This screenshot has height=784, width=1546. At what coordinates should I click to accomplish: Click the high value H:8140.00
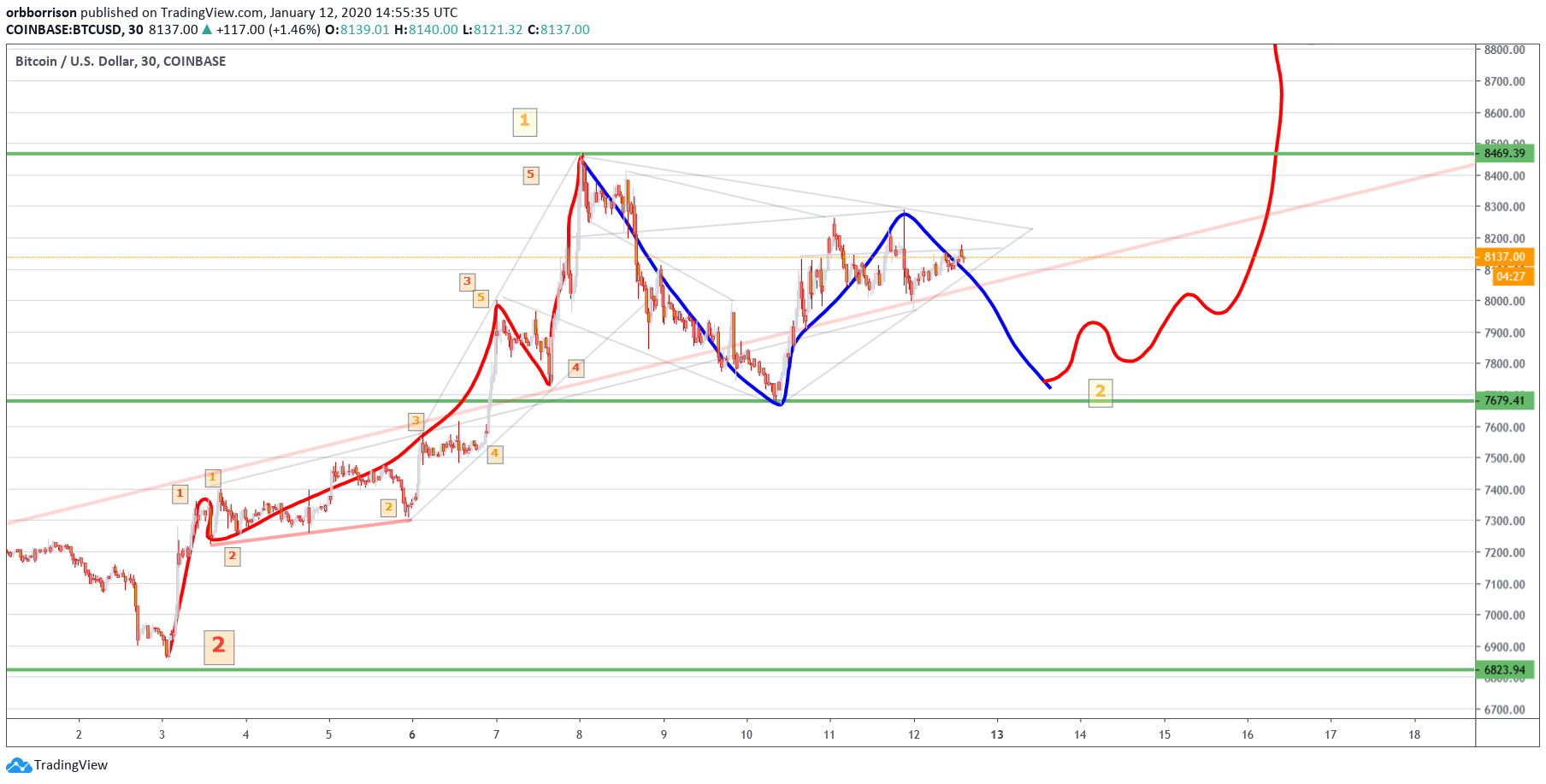click(x=426, y=30)
